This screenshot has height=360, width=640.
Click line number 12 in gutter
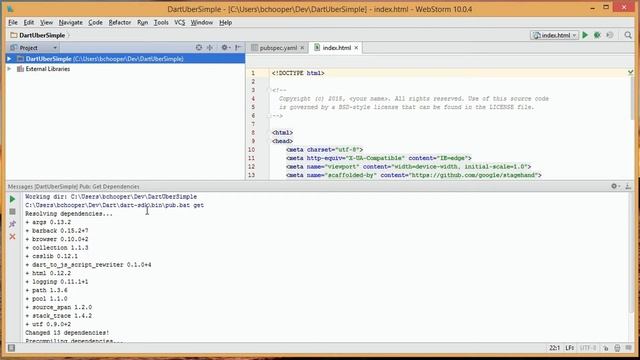coord(251,167)
